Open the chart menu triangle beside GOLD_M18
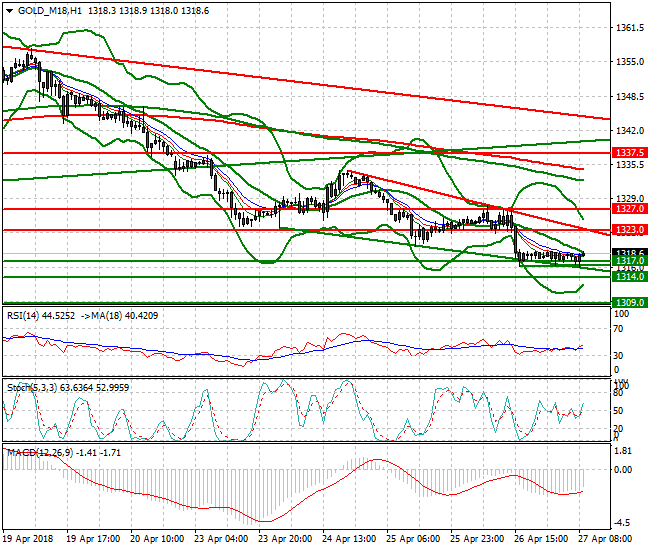The image size is (650, 550). point(9,11)
